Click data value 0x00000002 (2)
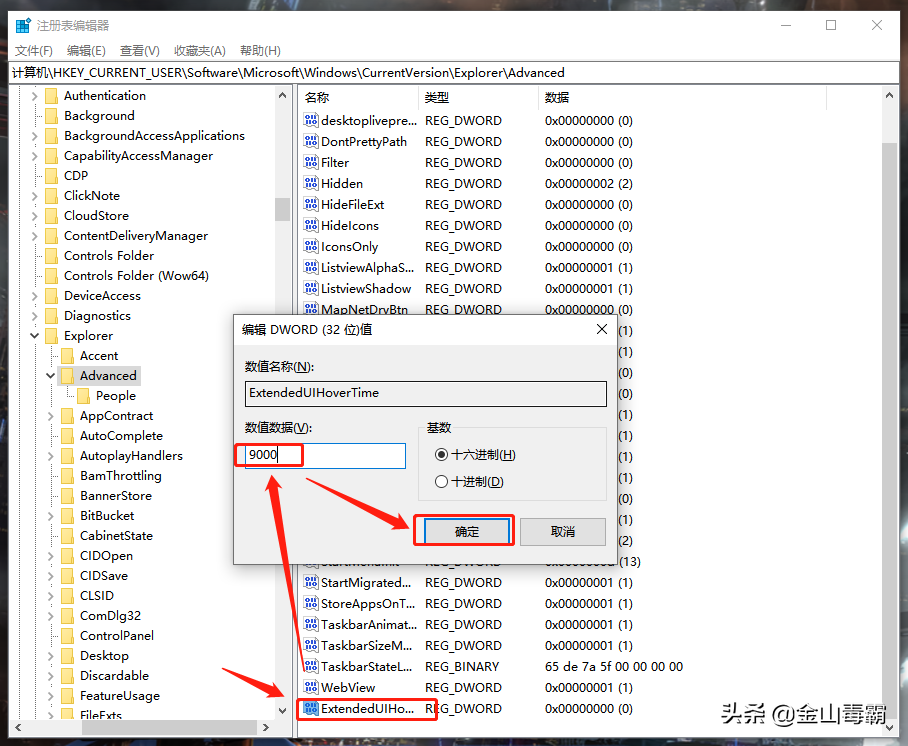 [x=588, y=184]
